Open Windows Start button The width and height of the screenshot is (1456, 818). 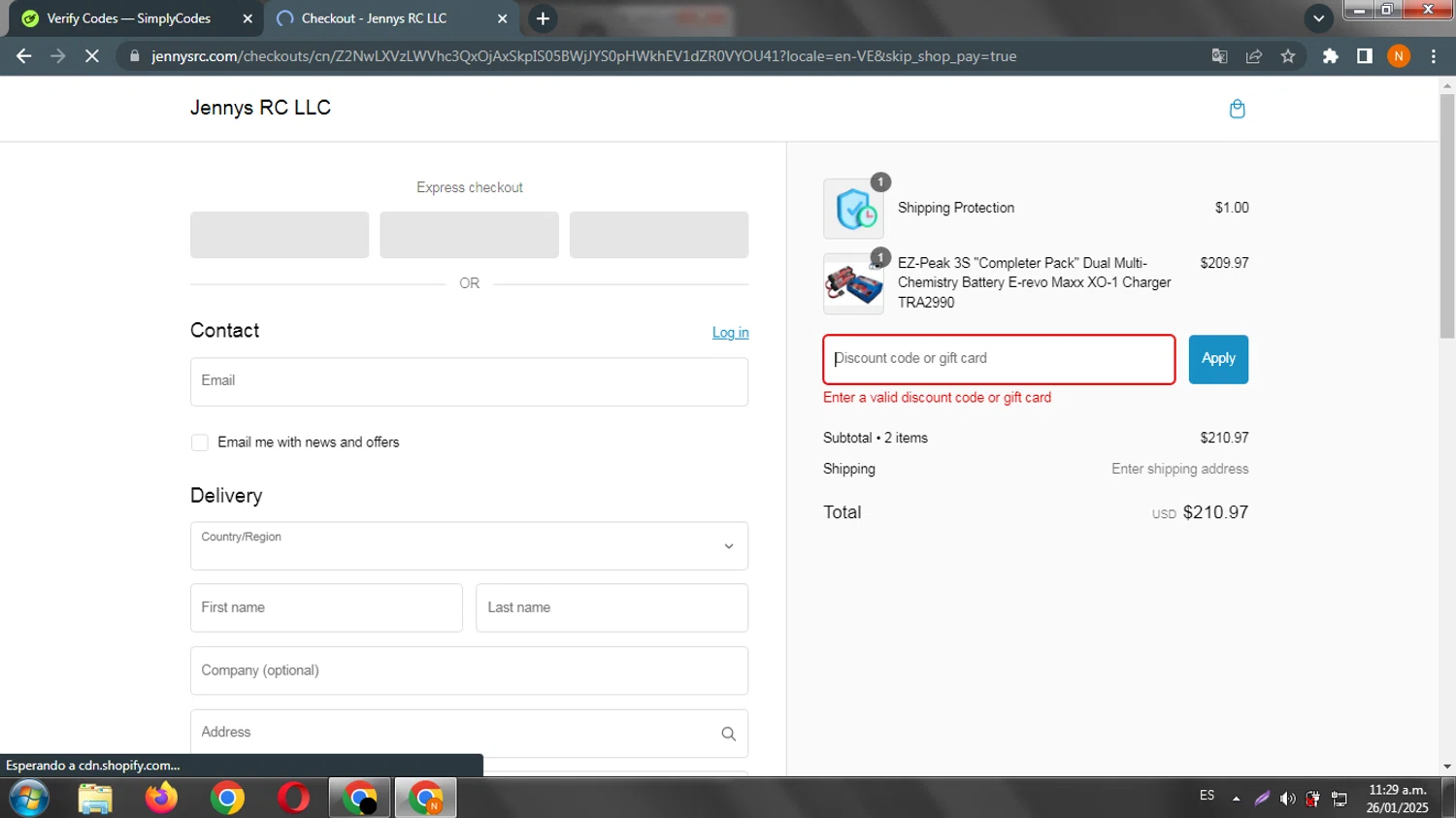pyautogui.click(x=29, y=799)
